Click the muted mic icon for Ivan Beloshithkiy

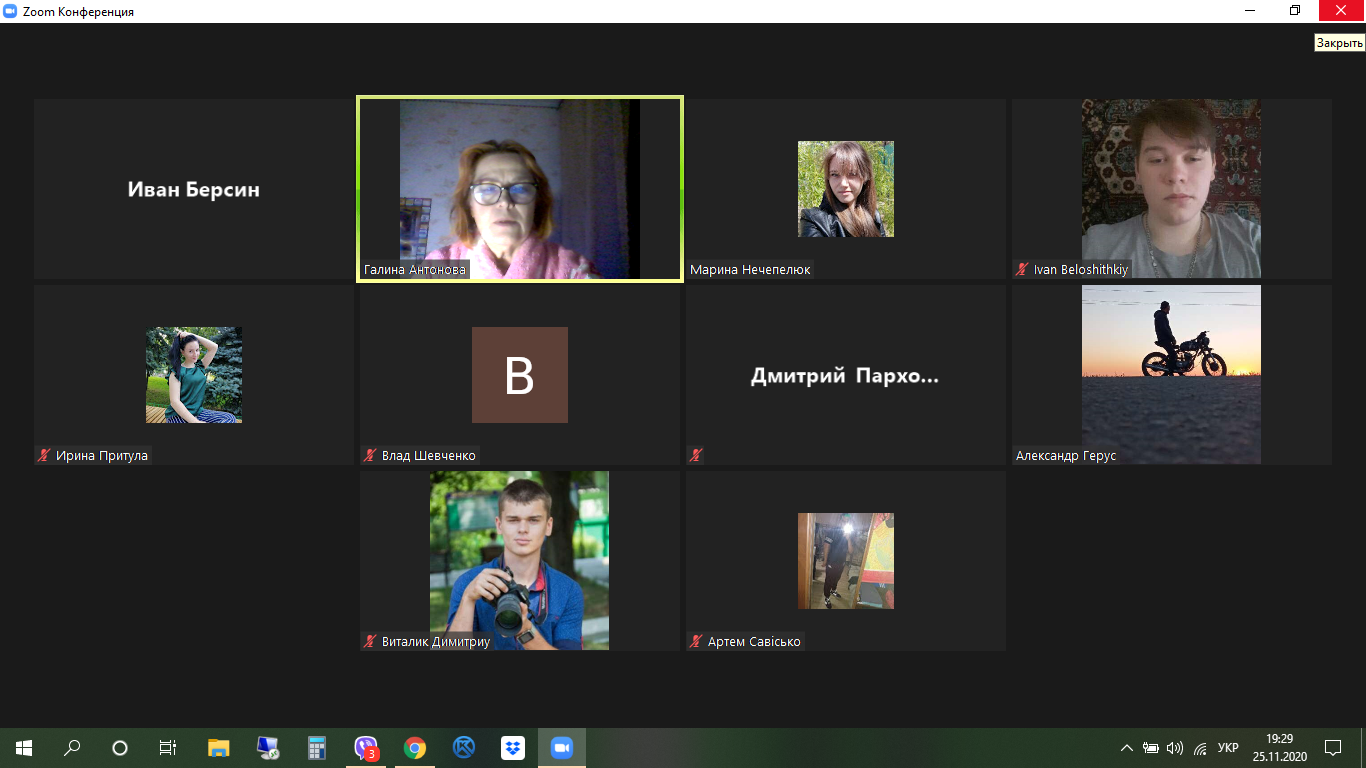pos(1022,270)
